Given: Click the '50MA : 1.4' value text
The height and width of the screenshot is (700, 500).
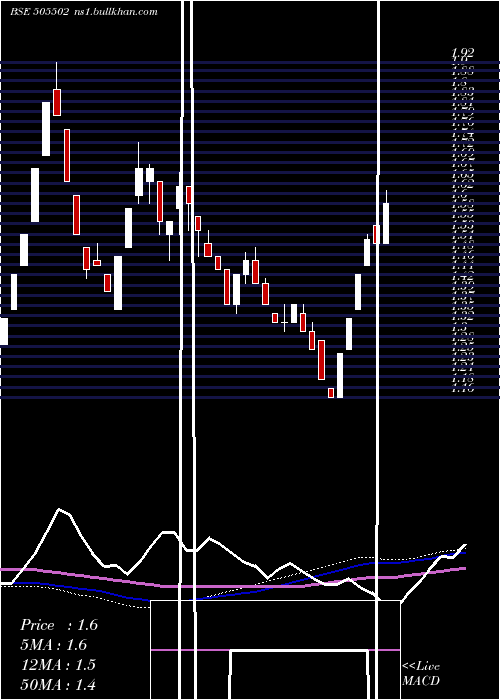Looking at the screenshot, I should coord(58,684).
